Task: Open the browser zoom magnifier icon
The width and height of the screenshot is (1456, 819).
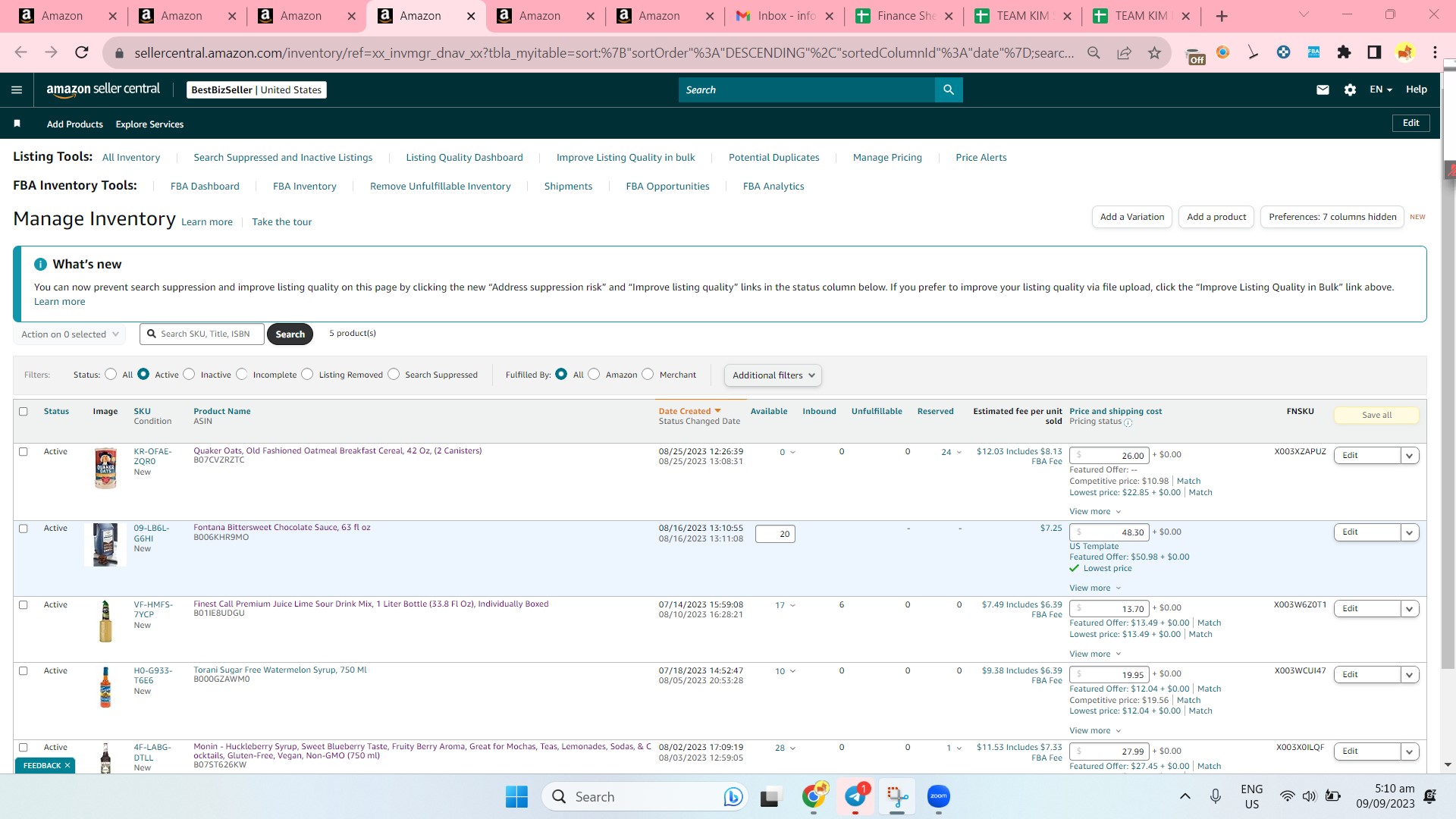Action: click(1094, 52)
